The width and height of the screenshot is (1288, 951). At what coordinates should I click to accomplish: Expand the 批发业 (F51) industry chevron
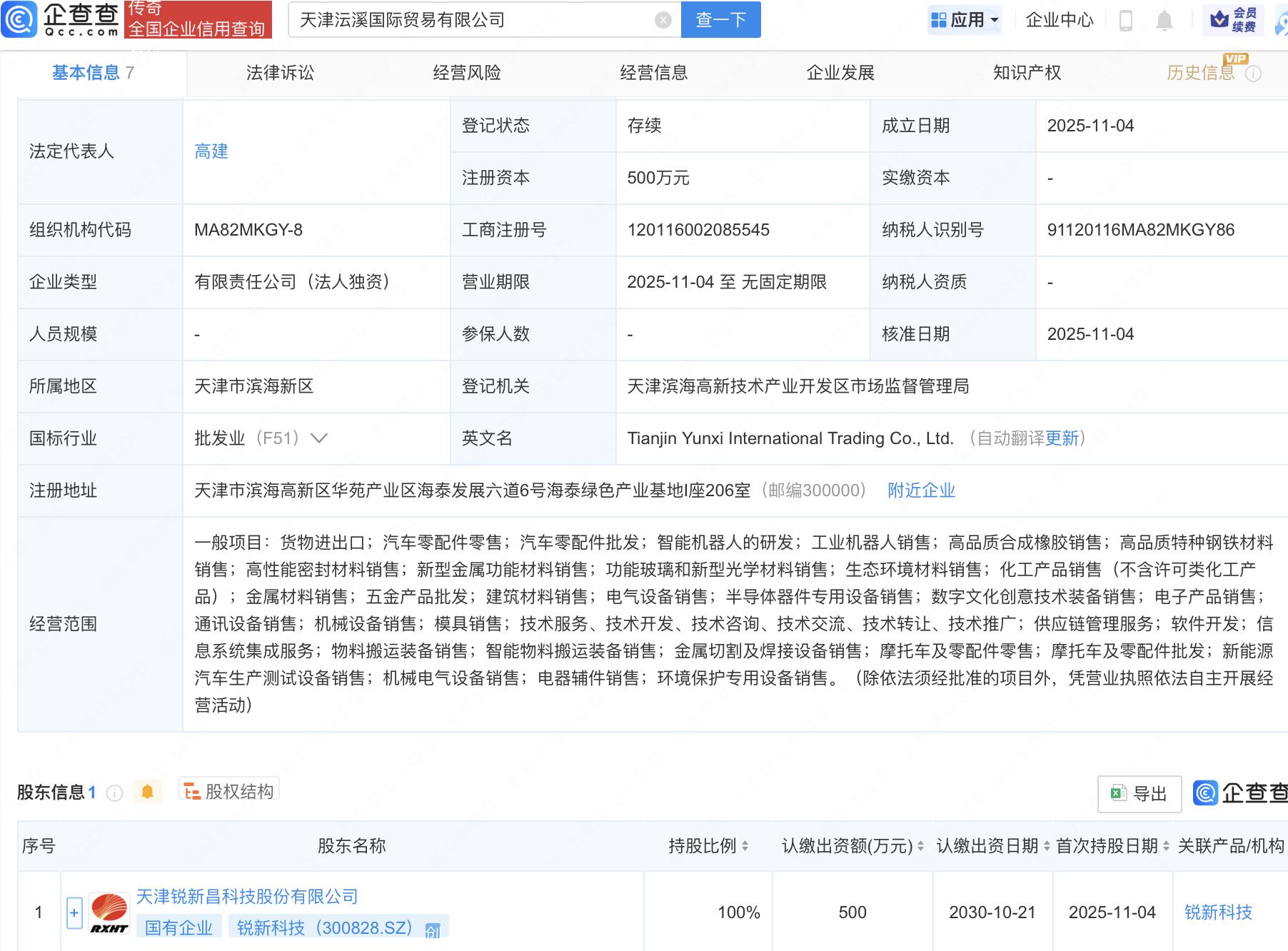[319, 438]
